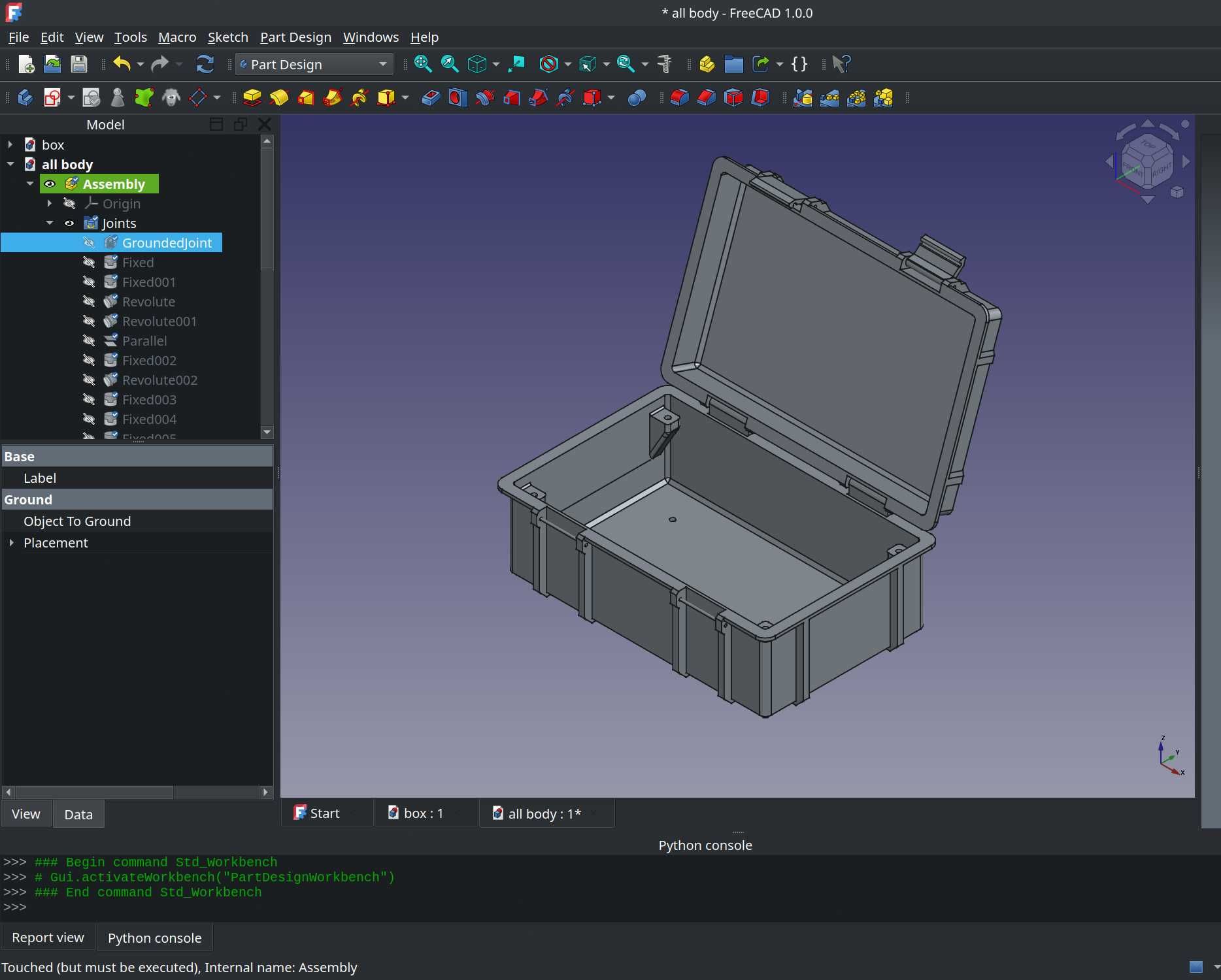The height and width of the screenshot is (980, 1221).
Task: Collapse the all body document
Action: pos(10,164)
